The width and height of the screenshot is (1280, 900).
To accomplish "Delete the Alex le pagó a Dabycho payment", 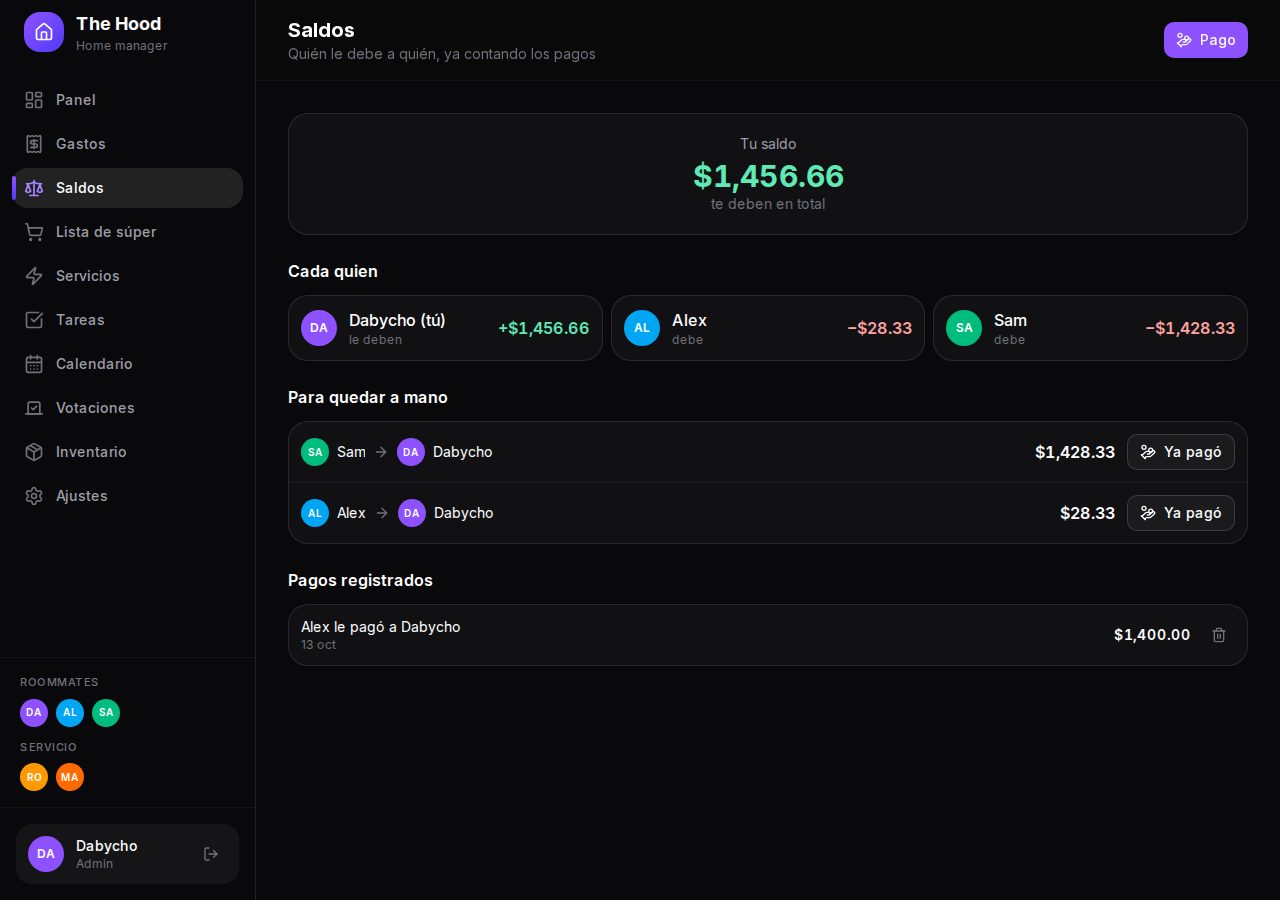I will [1219, 635].
